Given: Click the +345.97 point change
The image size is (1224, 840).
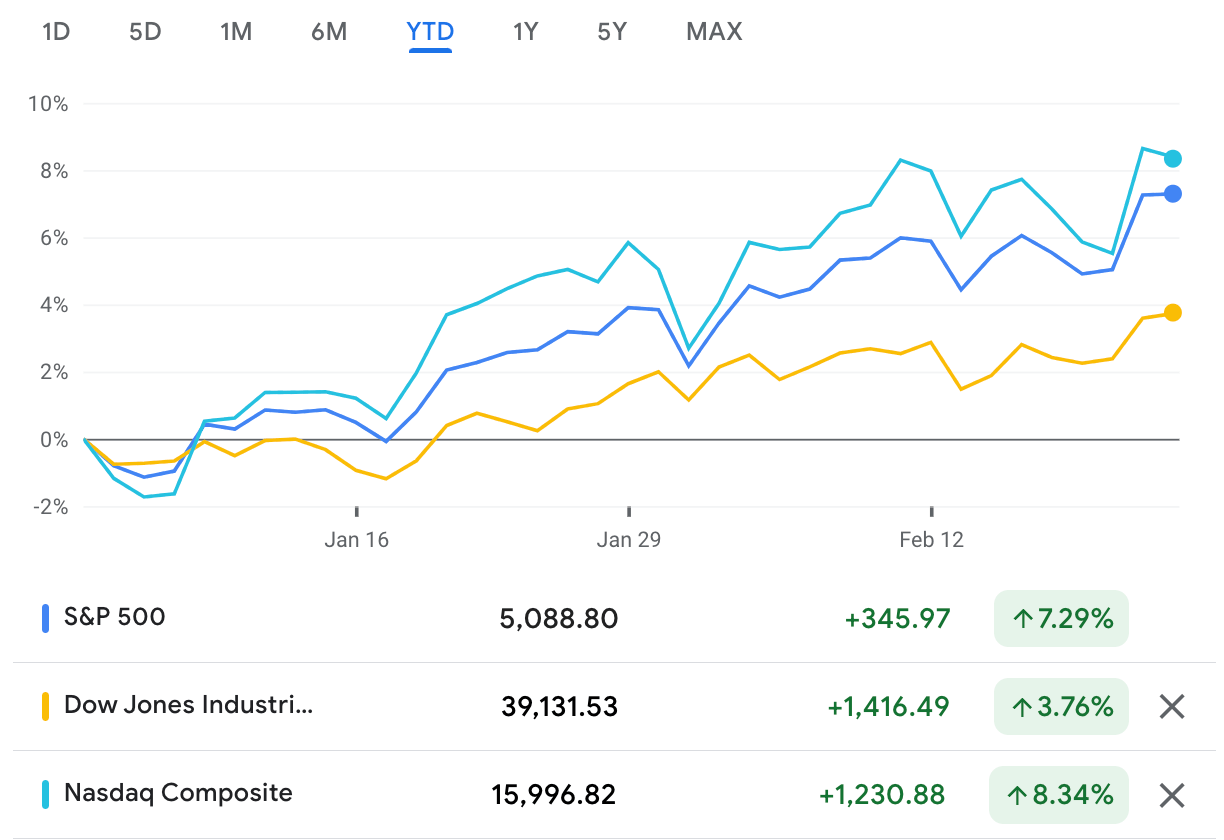Looking at the screenshot, I should pos(898,619).
